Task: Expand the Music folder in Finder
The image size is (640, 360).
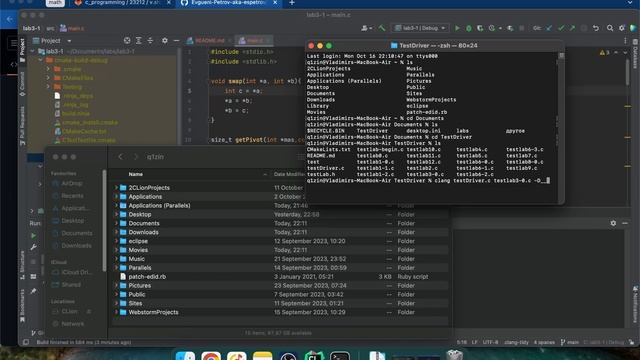Action: coord(116,259)
